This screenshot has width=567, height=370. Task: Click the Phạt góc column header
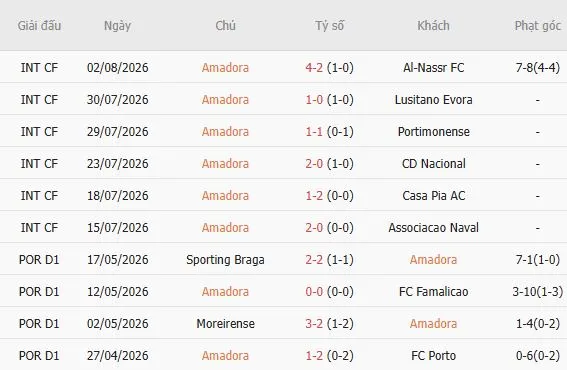(x=538, y=26)
